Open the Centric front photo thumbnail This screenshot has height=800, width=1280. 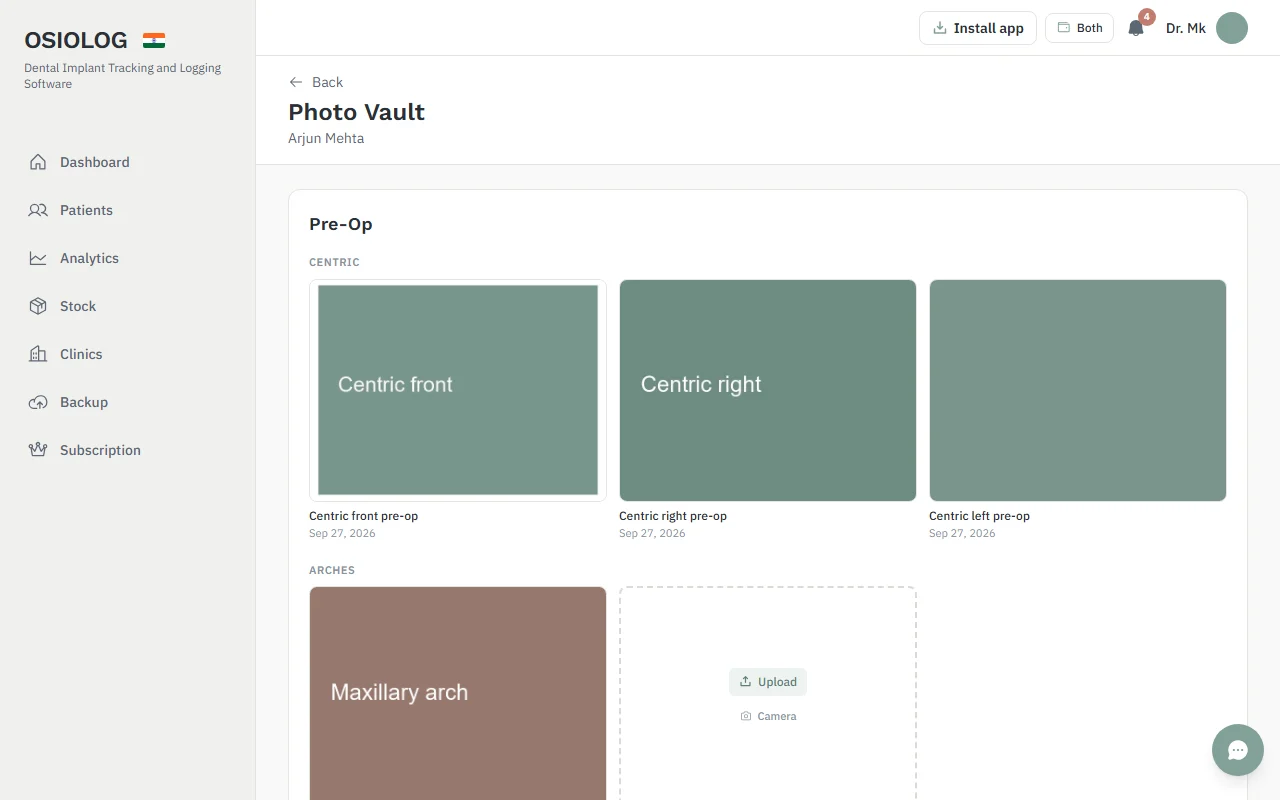coord(458,390)
